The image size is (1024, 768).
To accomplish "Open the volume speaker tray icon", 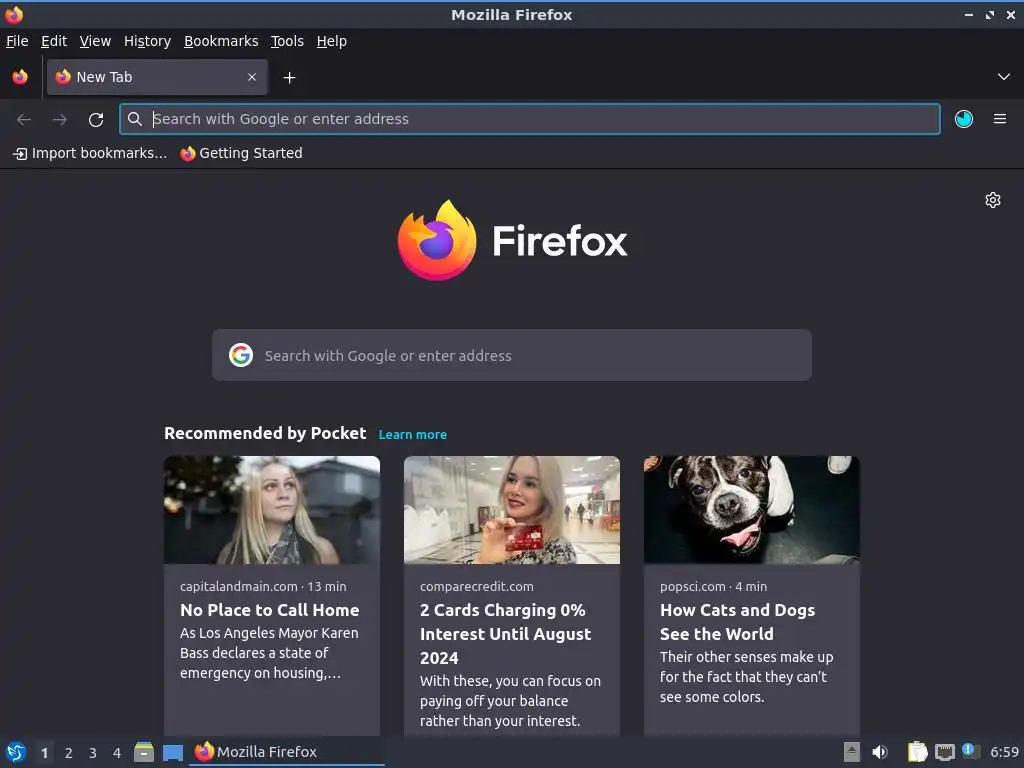I will point(880,752).
